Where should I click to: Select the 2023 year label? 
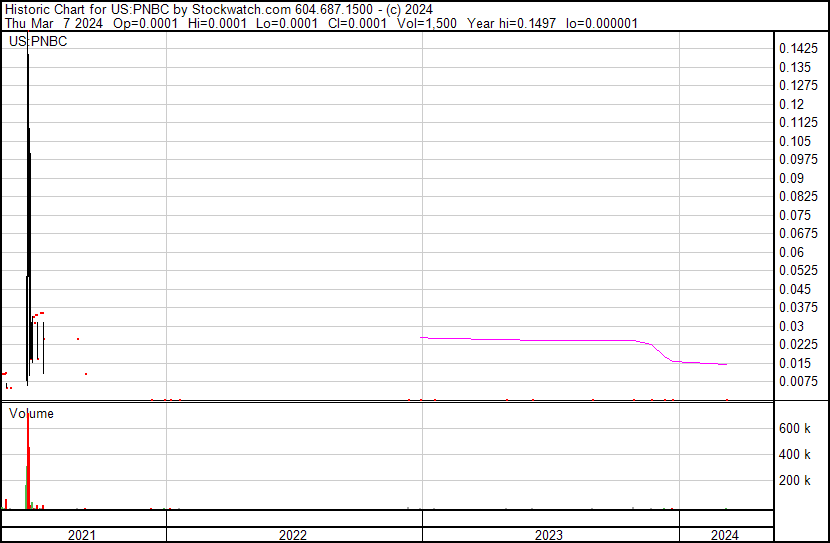coord(550,535)
